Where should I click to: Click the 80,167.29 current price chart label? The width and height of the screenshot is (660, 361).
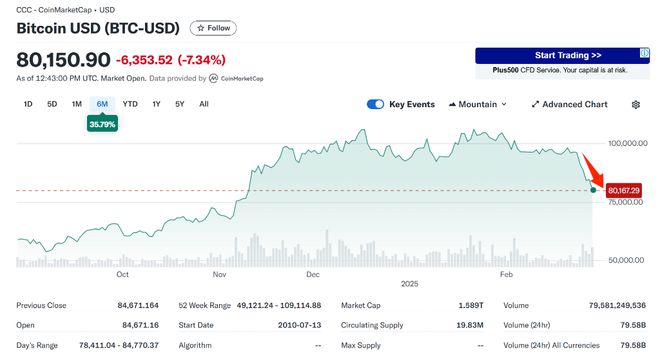(x=624, y=191)
